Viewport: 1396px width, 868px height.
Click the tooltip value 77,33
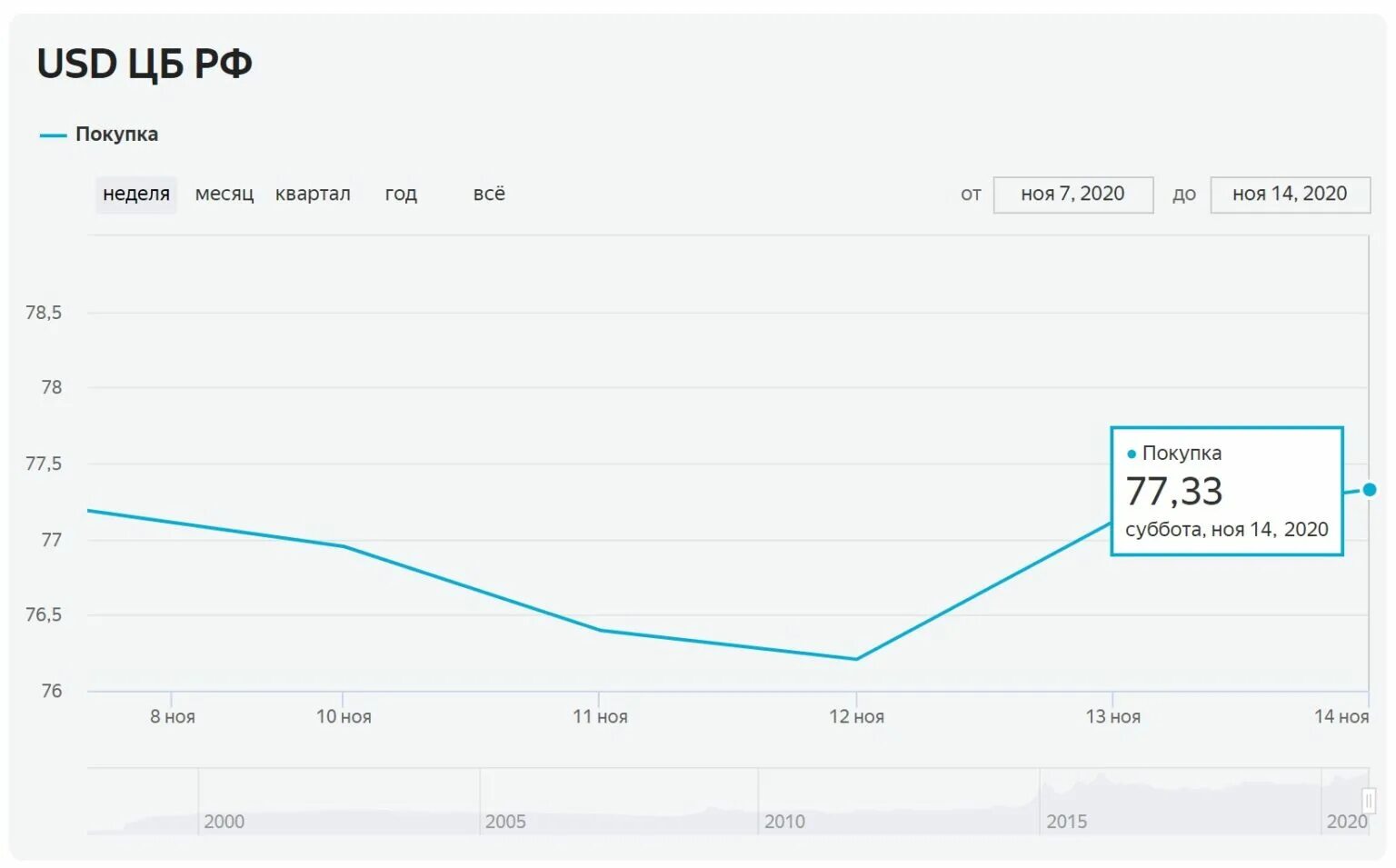click(1173, 492)
